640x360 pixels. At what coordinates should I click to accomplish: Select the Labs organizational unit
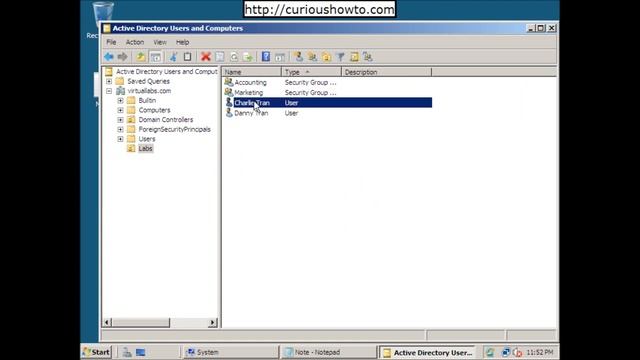click(x=145, y=149)
